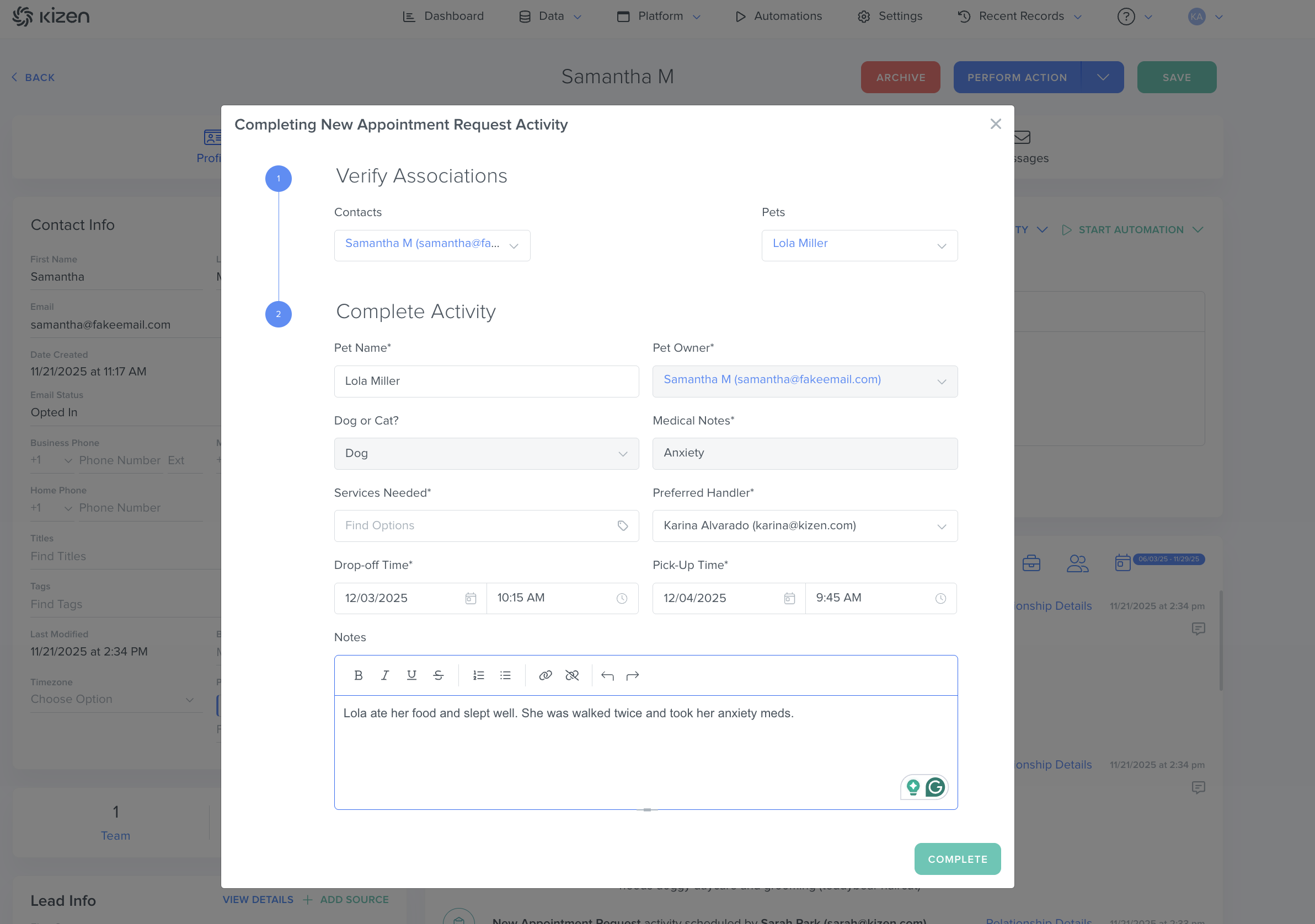
Task: Apply strikethrough in Notes toolbar
Action: (438, 675)
